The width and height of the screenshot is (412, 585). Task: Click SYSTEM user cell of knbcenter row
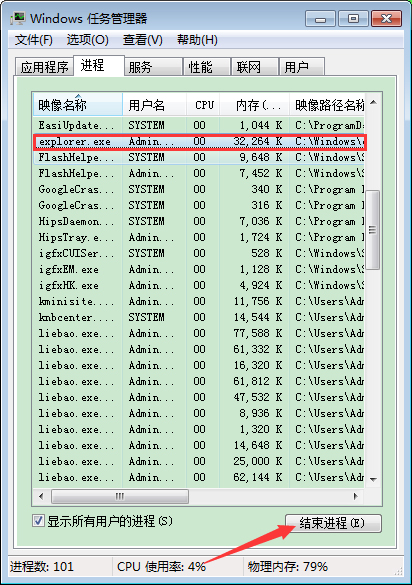146,317
